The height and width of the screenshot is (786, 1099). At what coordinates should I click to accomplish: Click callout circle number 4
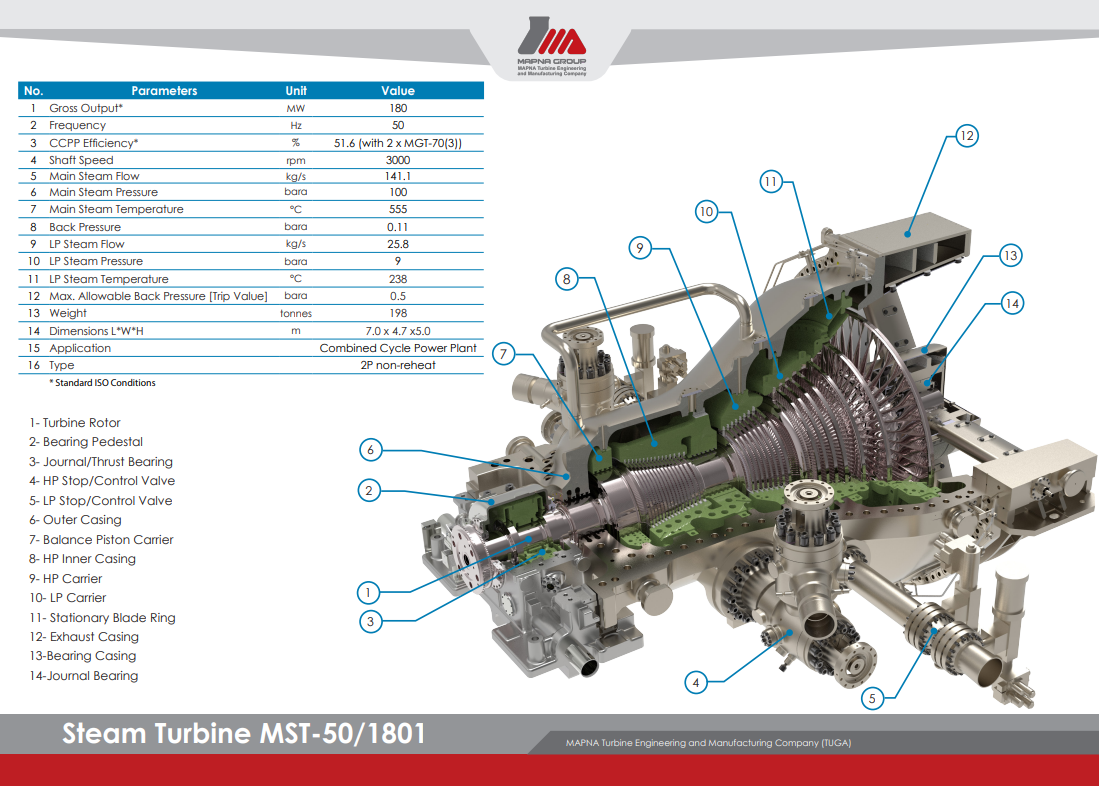point(697,682)
